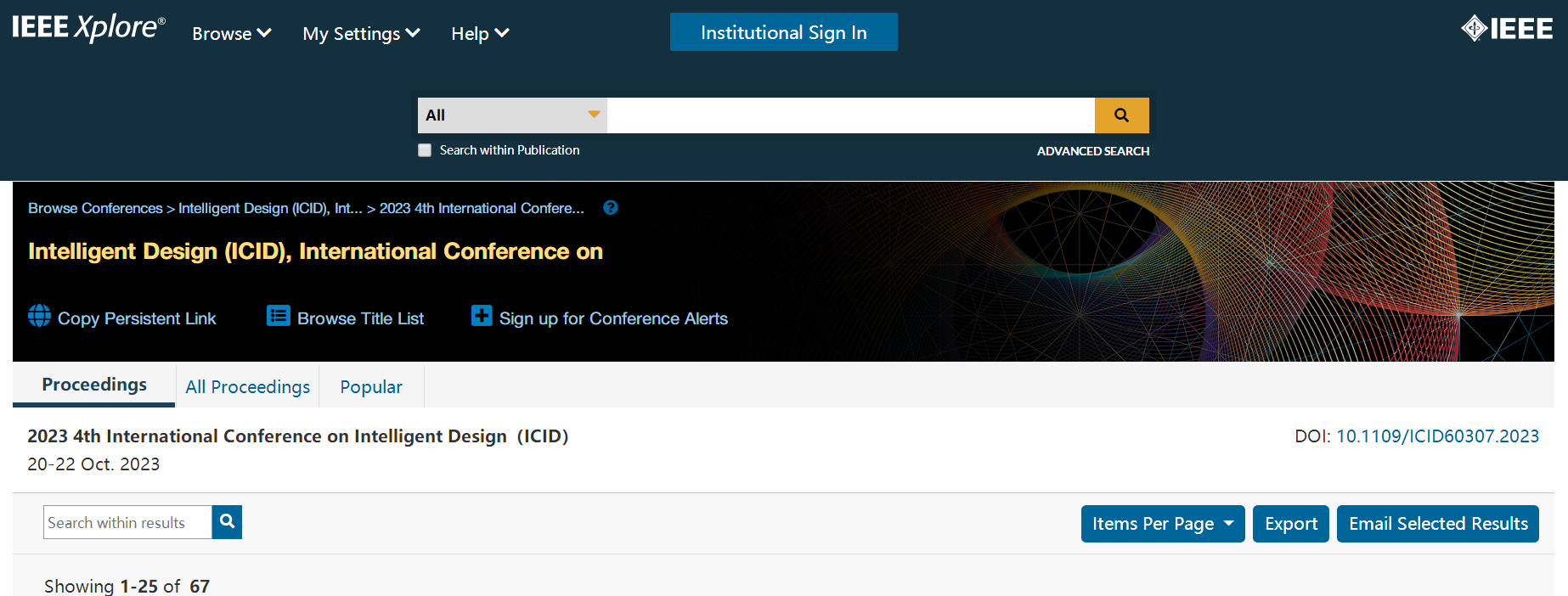
Task: Click the list icon beside Browse Title List
Action: pyautogui.click(x=279, y=316)
